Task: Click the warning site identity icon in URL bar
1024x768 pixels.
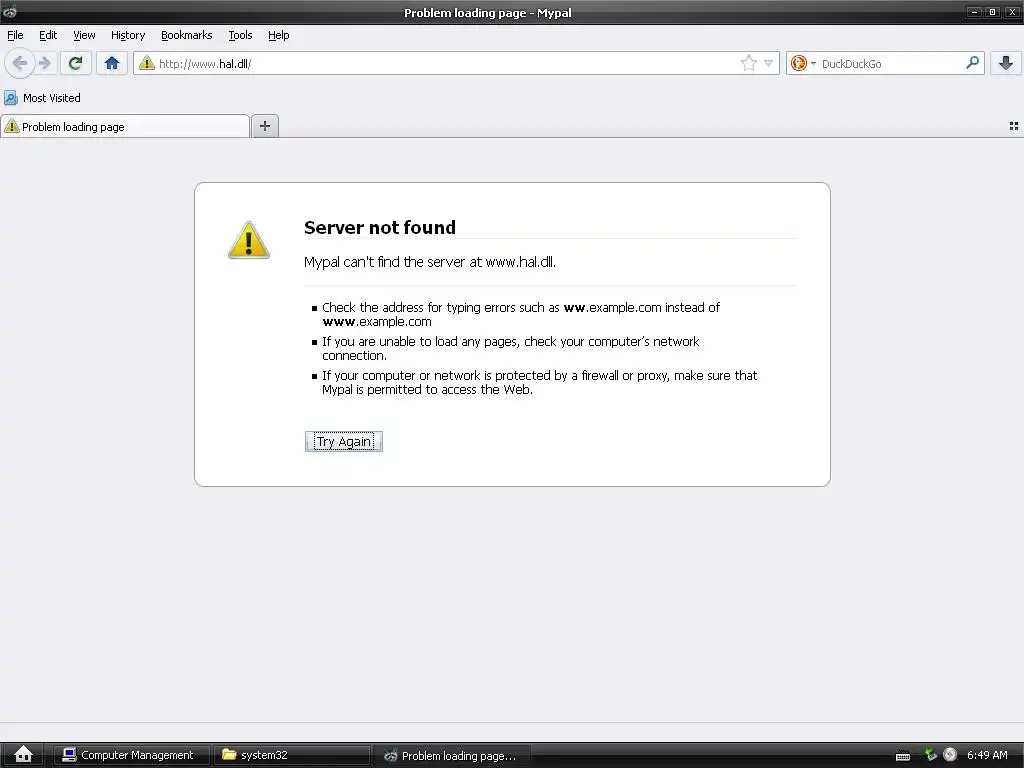Action: (147, 63)
